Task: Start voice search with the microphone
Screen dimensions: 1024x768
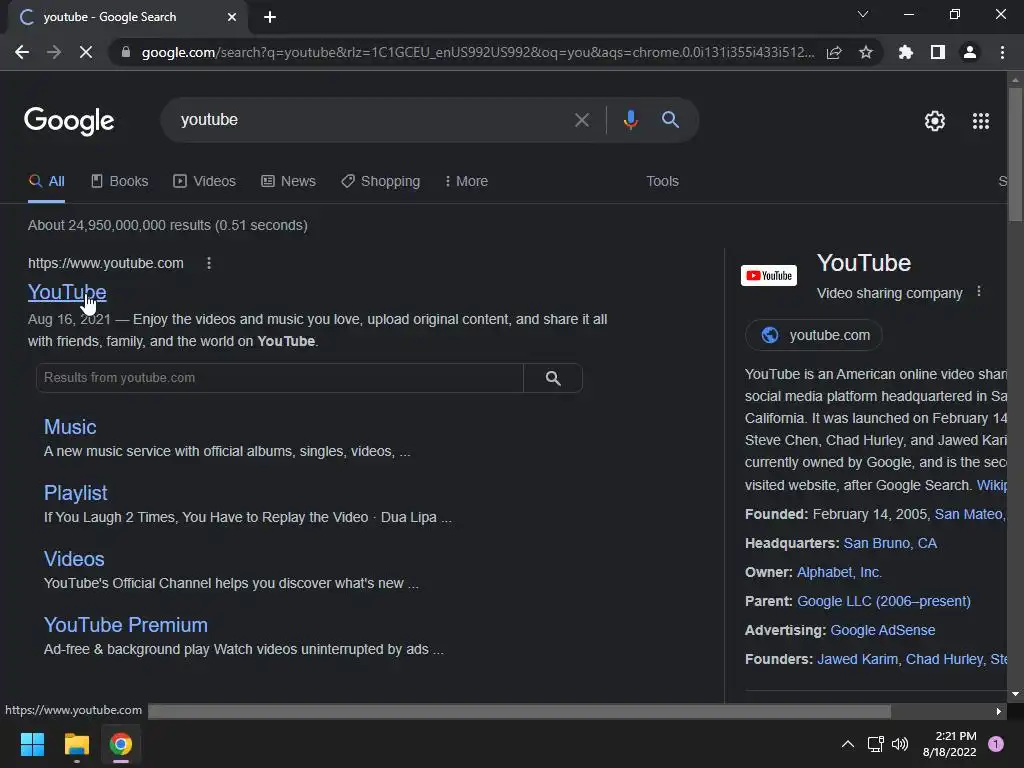Action: point(630,120)
